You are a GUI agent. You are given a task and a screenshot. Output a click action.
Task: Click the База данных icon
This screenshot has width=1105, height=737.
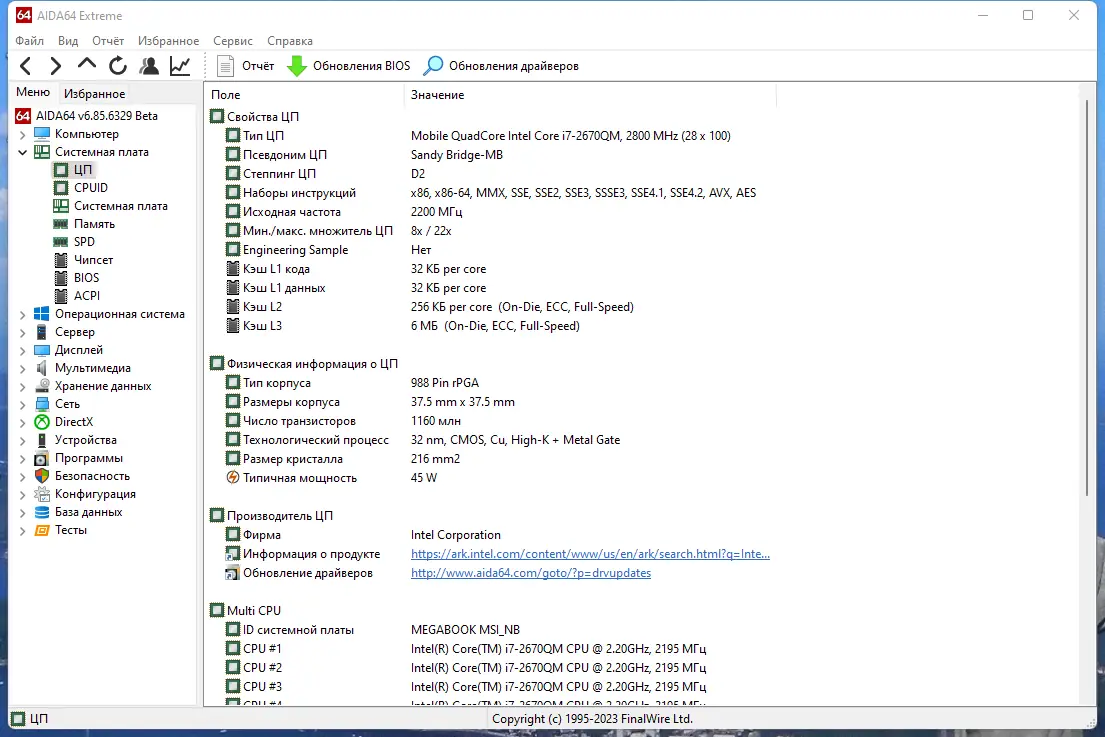[42, 512]
